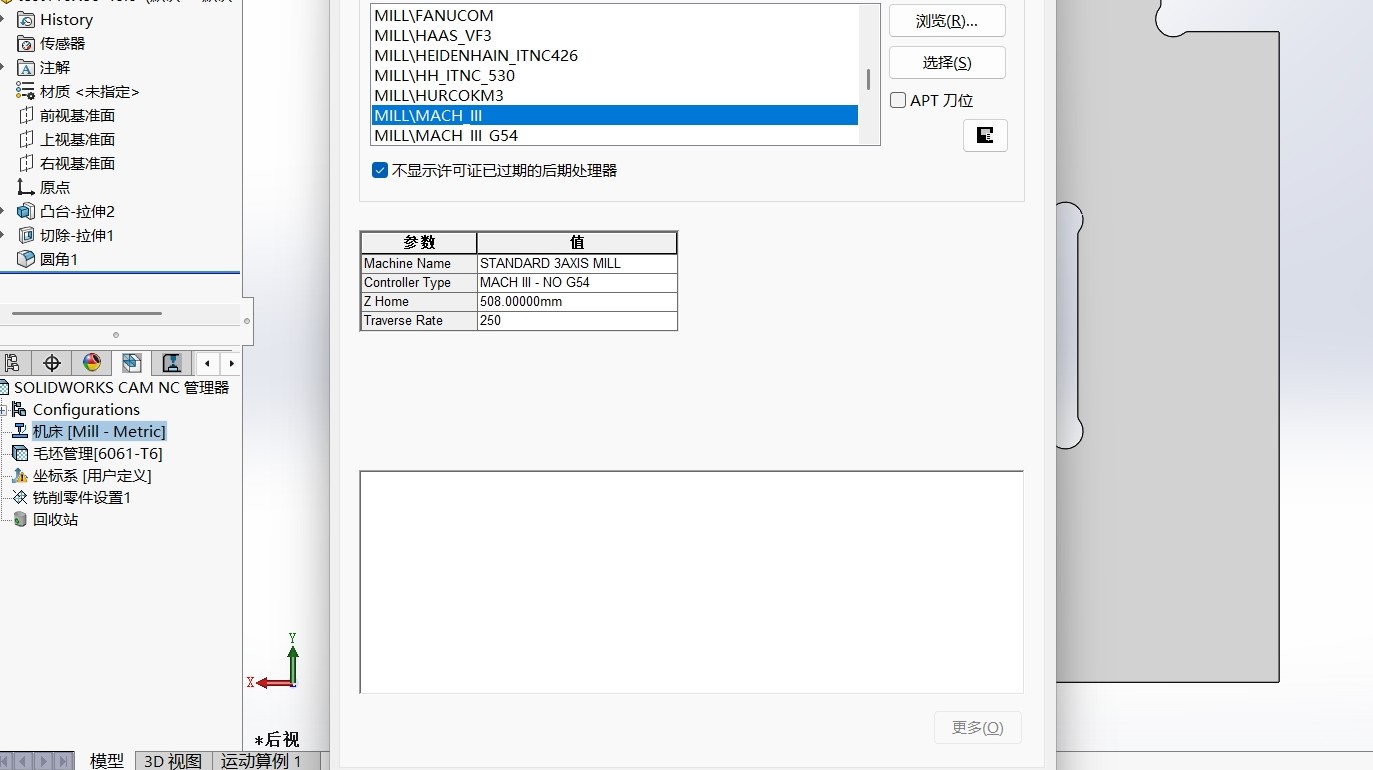
Task: Switch to the 3D 视图 tab
Action: tap(173, 761)
